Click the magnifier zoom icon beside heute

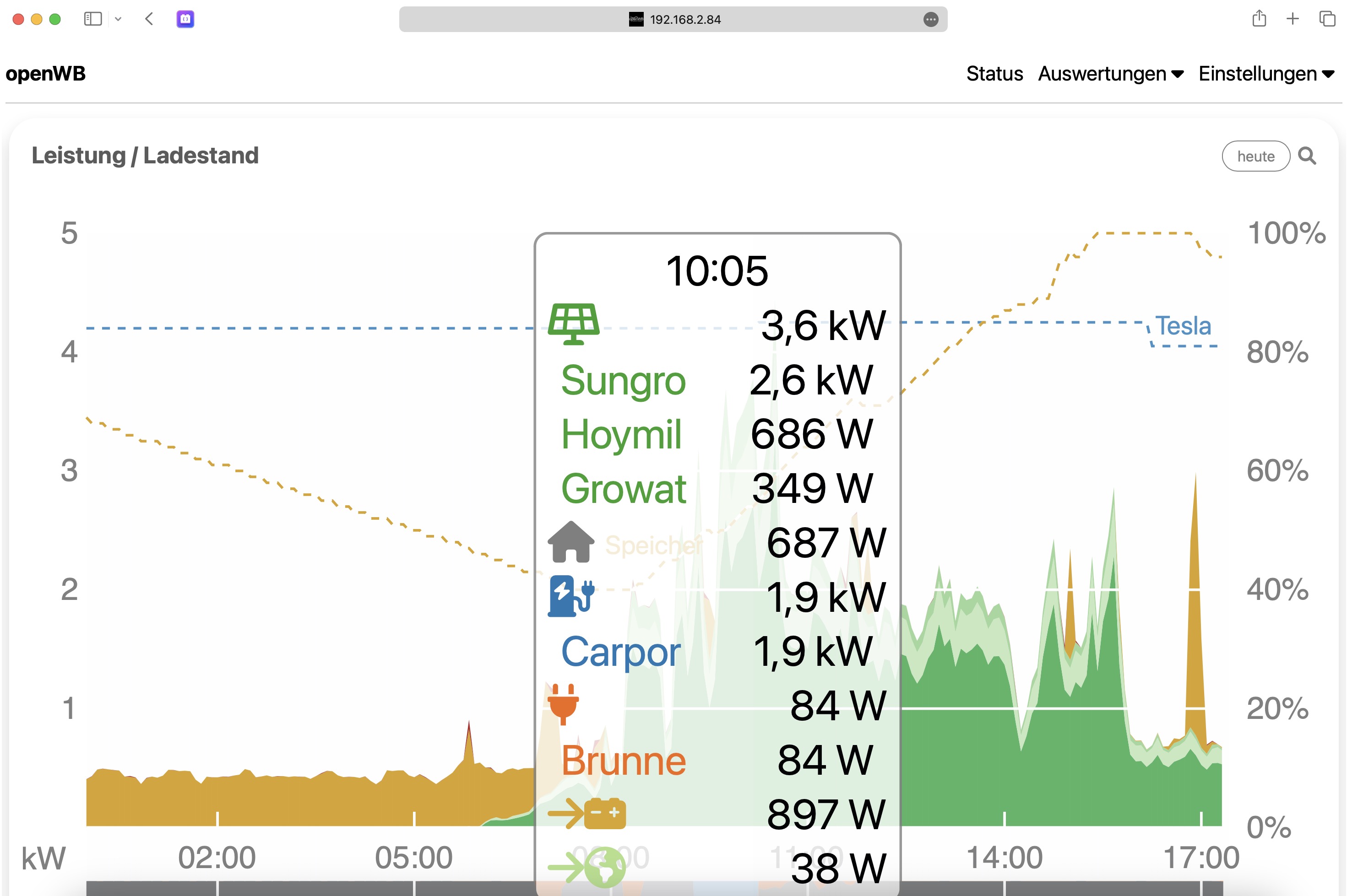click(1307, 156)
